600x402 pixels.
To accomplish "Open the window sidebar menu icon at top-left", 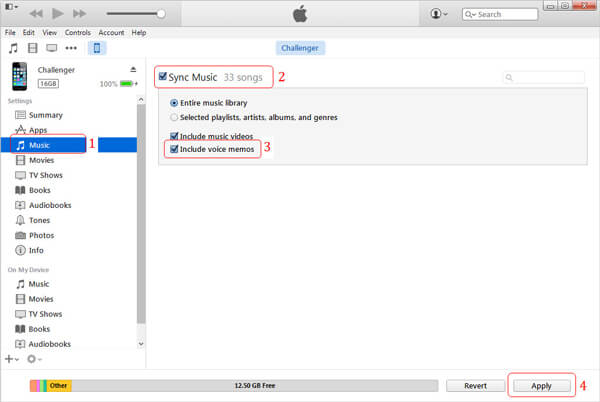I will 11,7.
